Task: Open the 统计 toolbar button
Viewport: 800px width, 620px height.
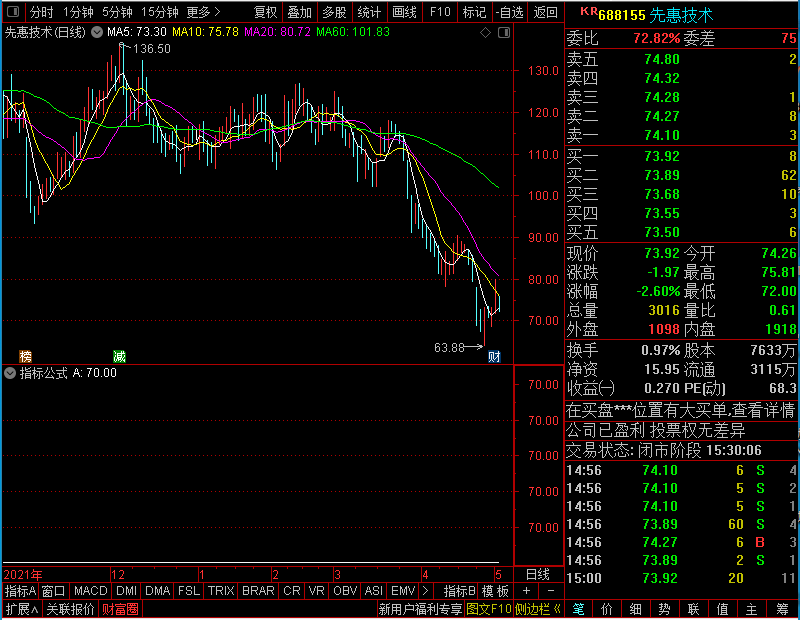Action: (369, 12)
